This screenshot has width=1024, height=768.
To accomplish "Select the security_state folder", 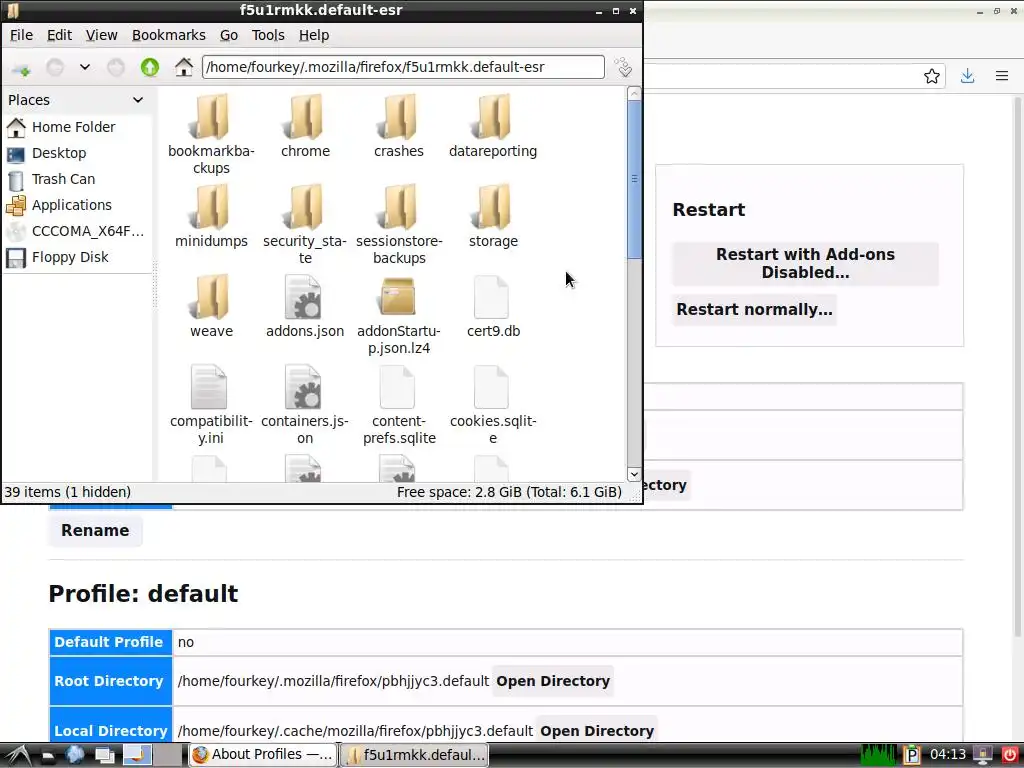I will pyautogui.click(x=305, y=223).
